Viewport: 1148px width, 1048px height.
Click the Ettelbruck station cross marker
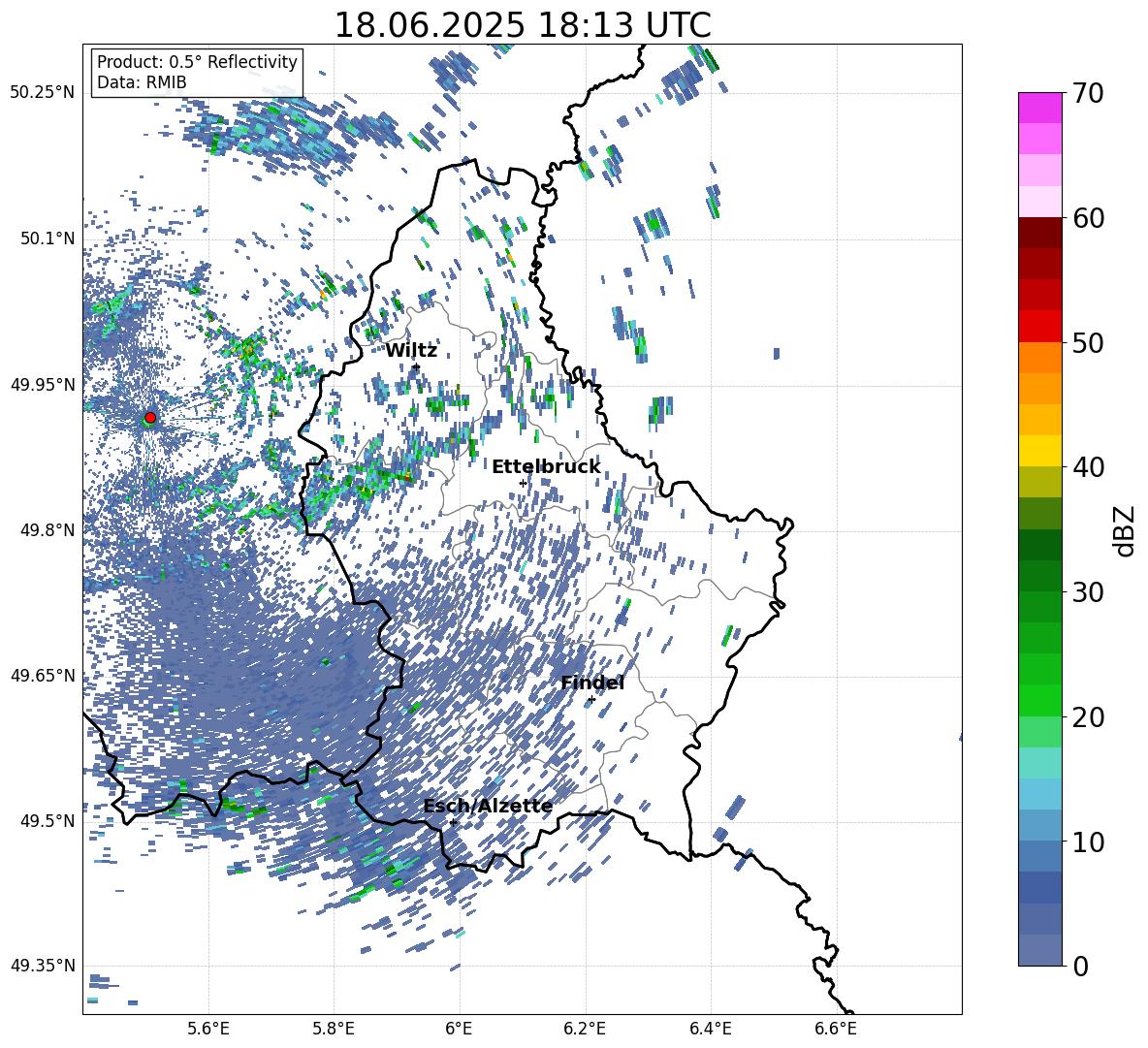tap(523, 483)
